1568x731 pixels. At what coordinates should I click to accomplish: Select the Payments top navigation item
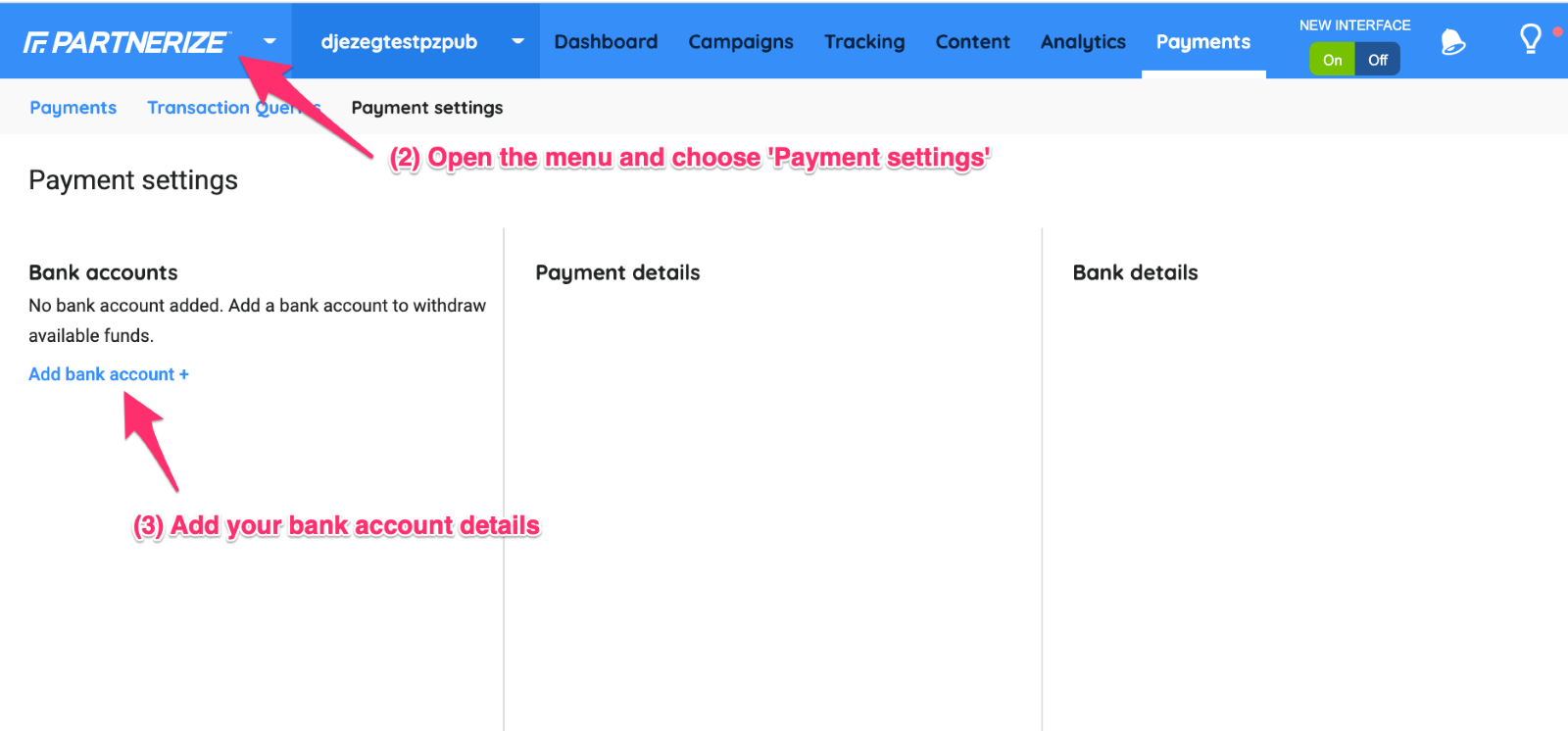pyautogui.click(x=1202, y=42)
